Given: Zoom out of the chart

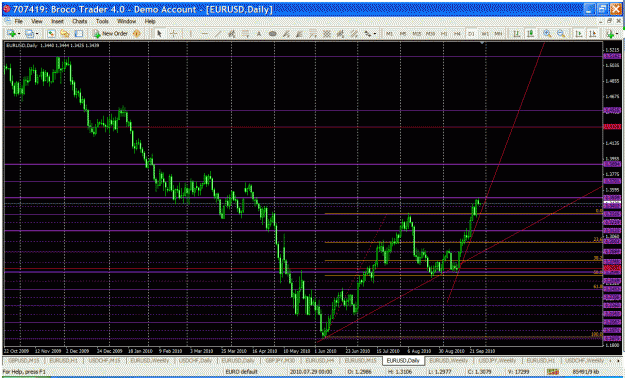Looking at the screenshot, I should pyautogui.click(x=561, y=34).
